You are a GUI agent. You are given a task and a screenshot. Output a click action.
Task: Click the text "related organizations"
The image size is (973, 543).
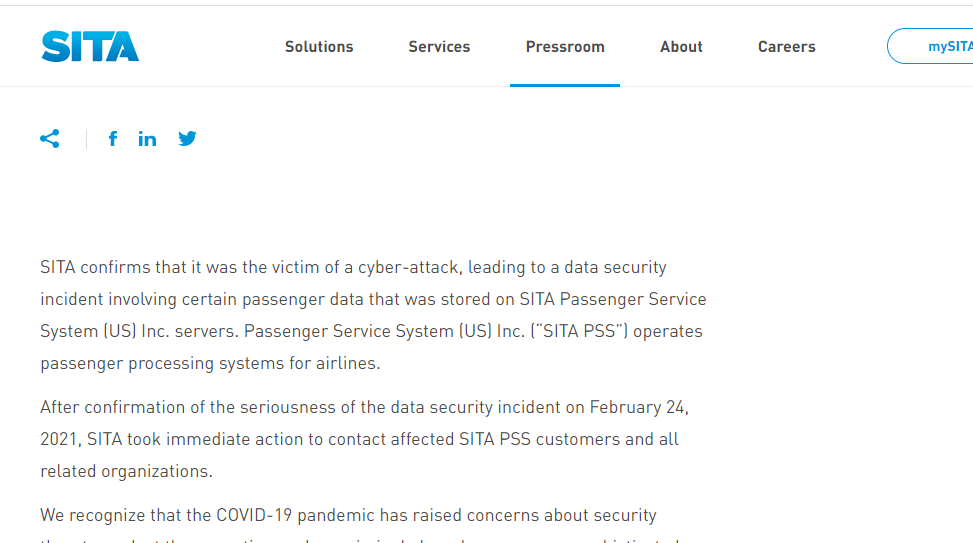(126, 472)
